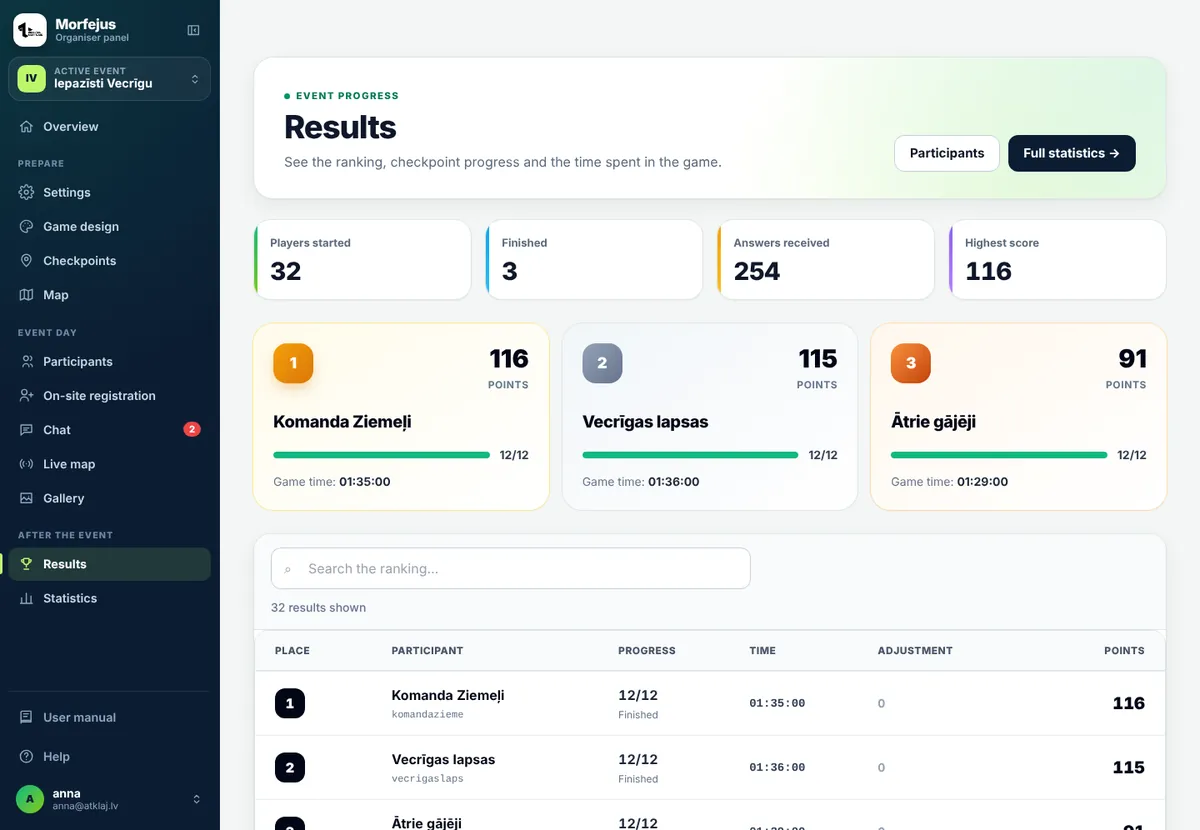Open the Chat section

(x=110, y=430)
